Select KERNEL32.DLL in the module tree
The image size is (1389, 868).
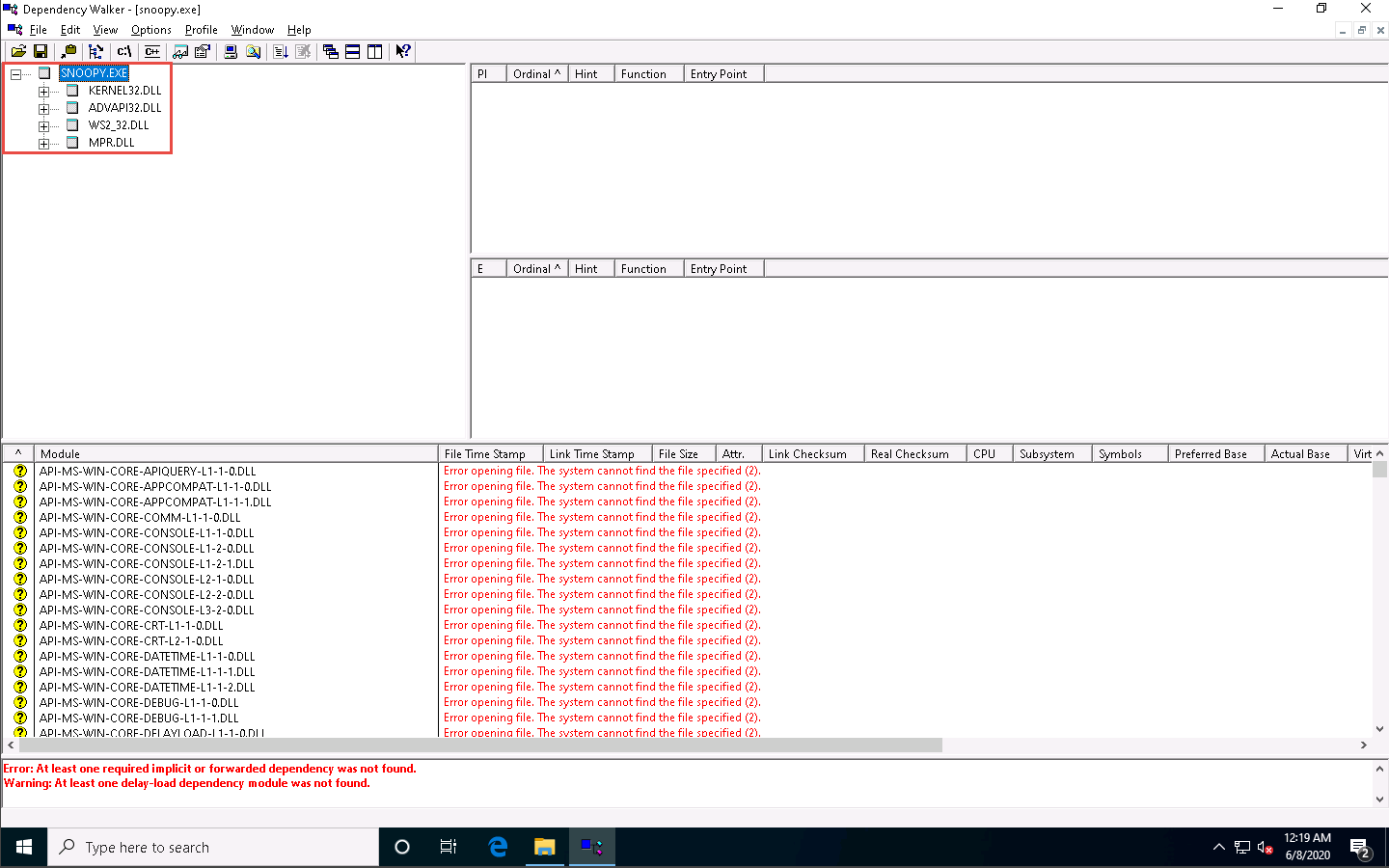tap(125, 91)
